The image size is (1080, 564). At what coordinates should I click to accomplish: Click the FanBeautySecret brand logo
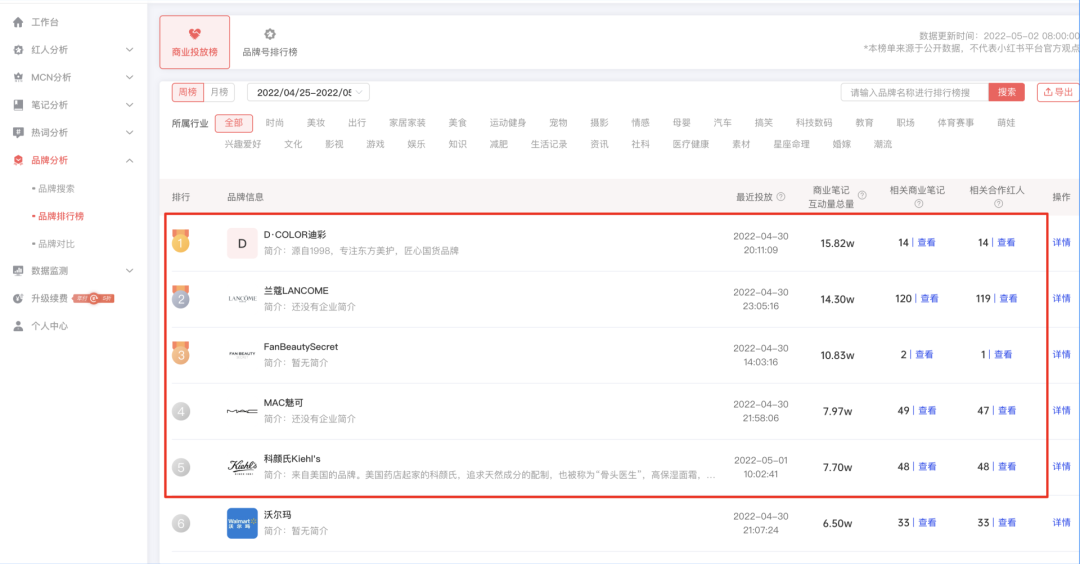tap(242, 355)
